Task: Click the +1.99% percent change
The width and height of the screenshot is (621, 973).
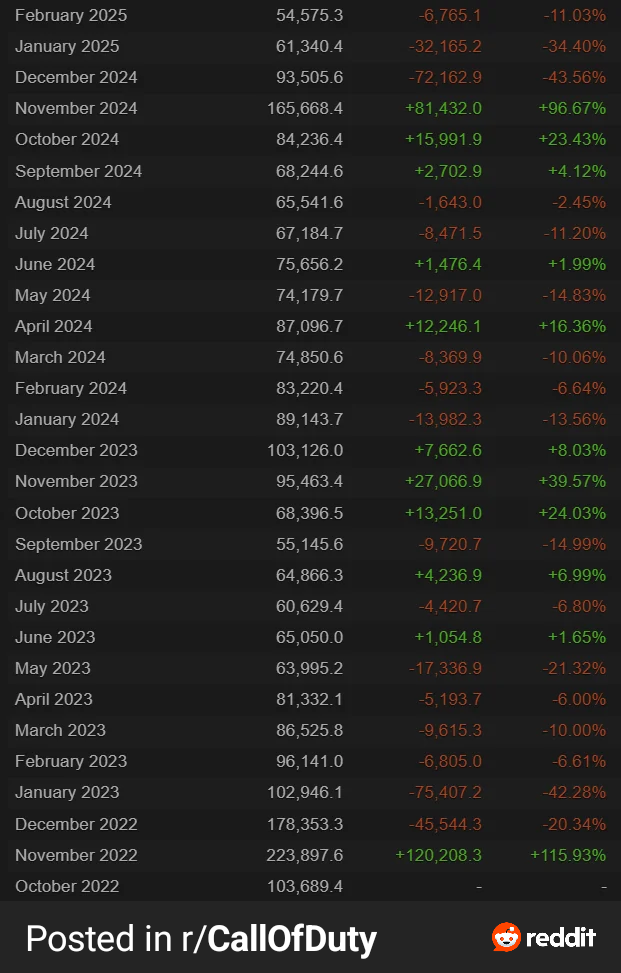Action: click(x=578, y=264)
